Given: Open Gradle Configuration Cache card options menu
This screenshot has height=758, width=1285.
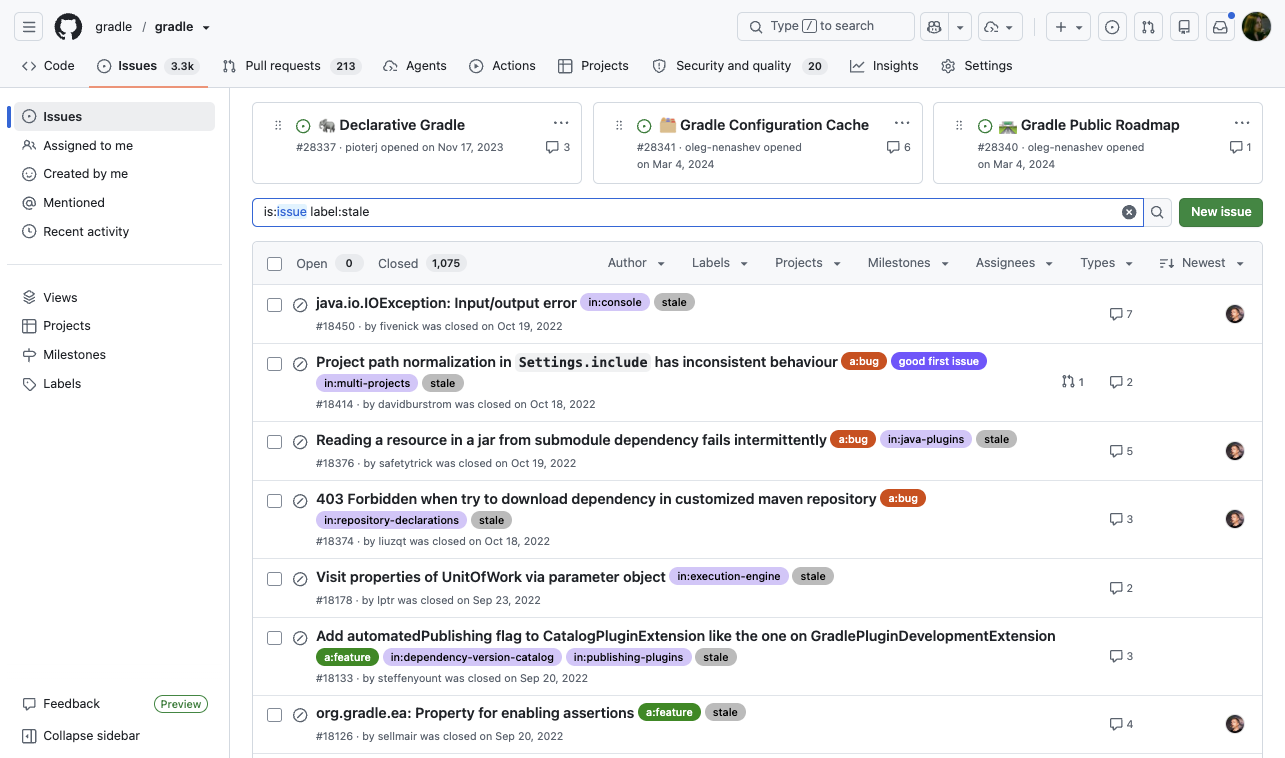Looking at the screenshot, I should pos(902,124).
